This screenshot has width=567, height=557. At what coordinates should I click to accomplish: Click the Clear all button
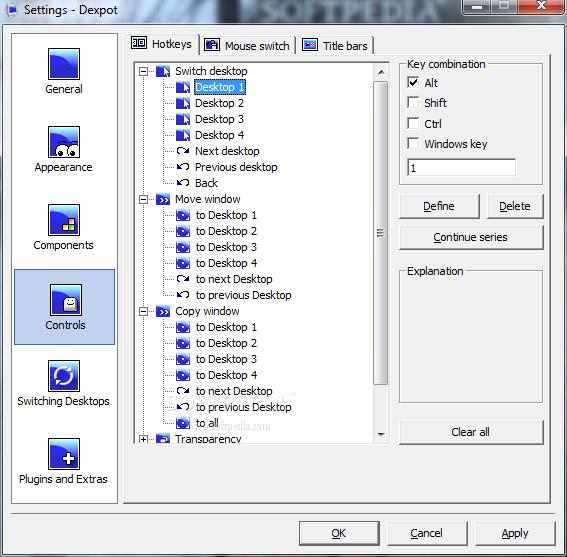(471, 432)
